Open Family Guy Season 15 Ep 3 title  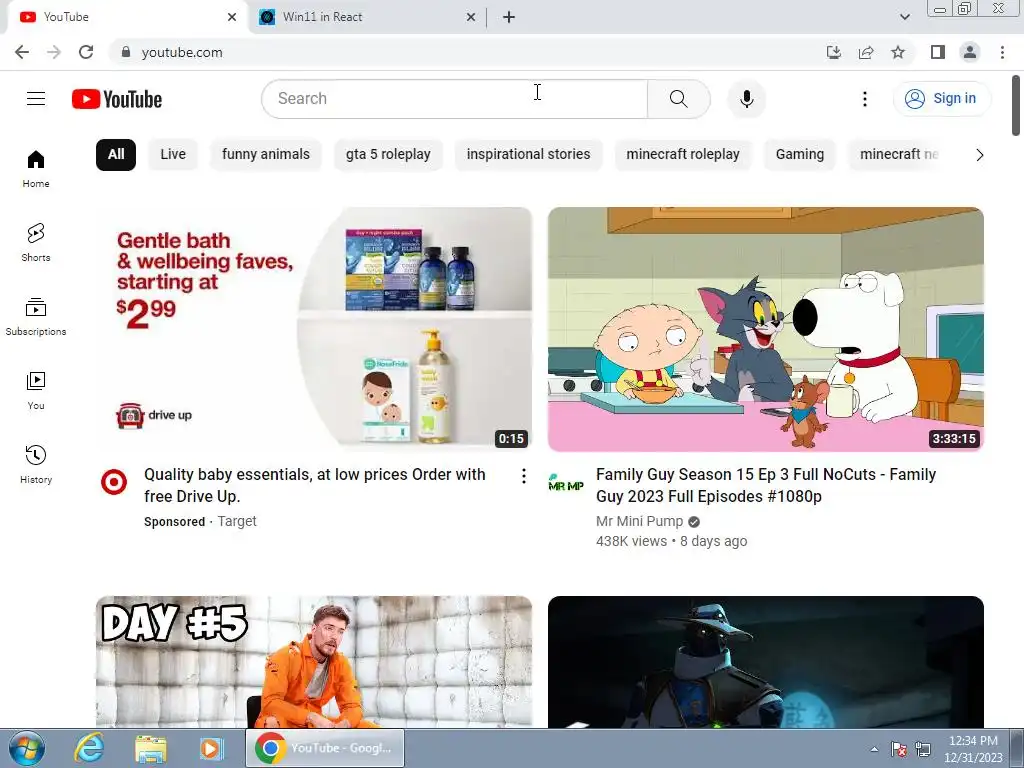coord(766,485)
